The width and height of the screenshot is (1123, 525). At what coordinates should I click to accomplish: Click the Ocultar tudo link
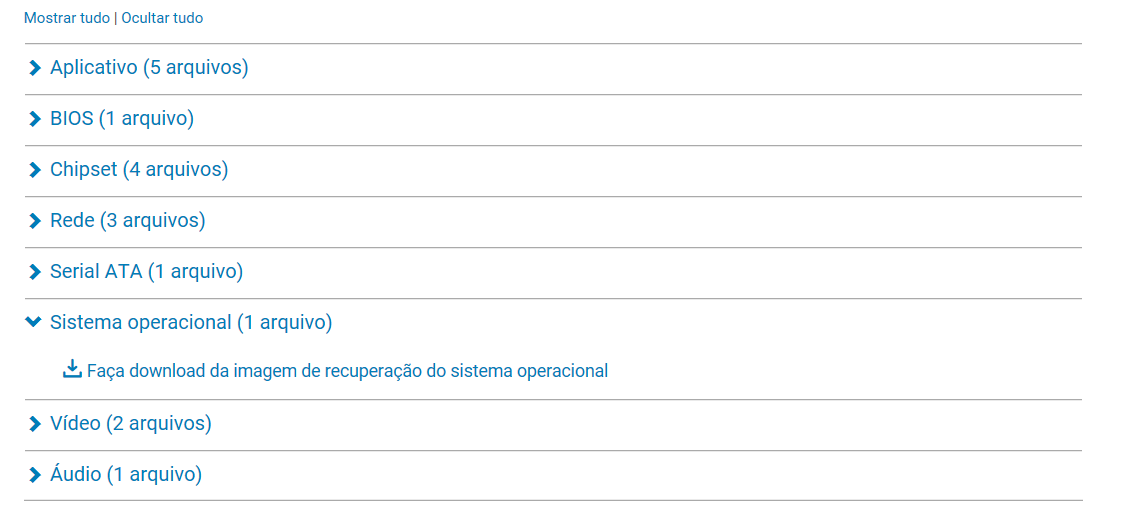(162, 18)
